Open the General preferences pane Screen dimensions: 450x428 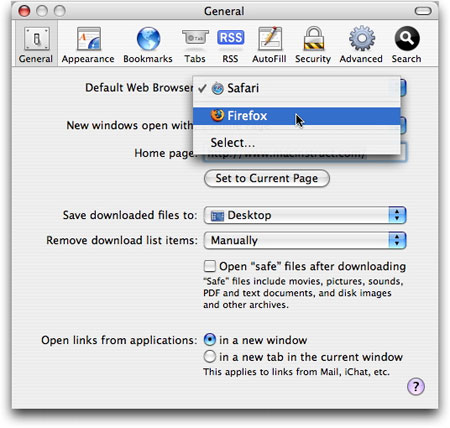(36, 44)
